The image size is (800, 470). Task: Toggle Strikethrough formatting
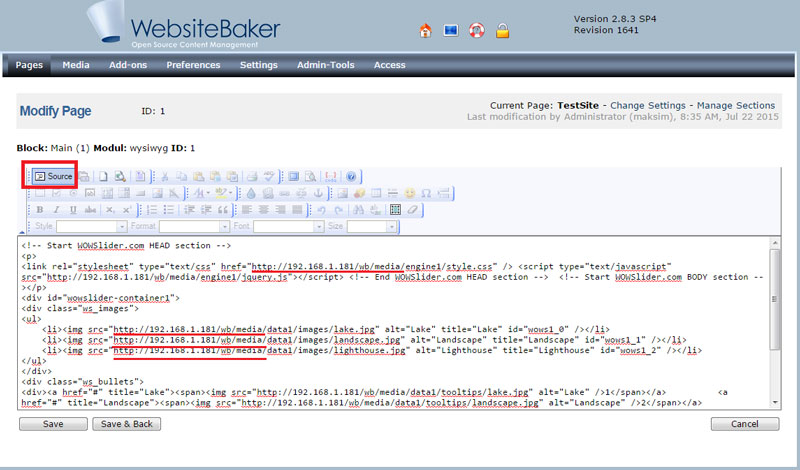click(90, 210)
